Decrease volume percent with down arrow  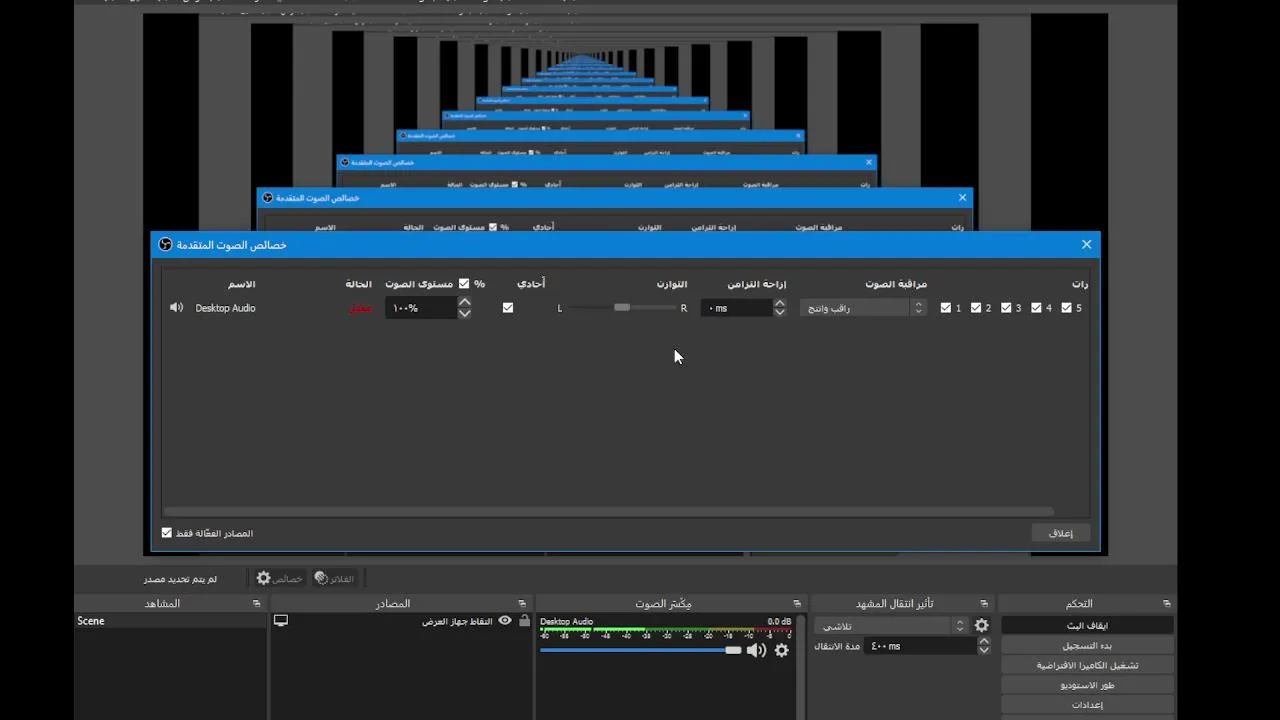click(x=464, y=313)
